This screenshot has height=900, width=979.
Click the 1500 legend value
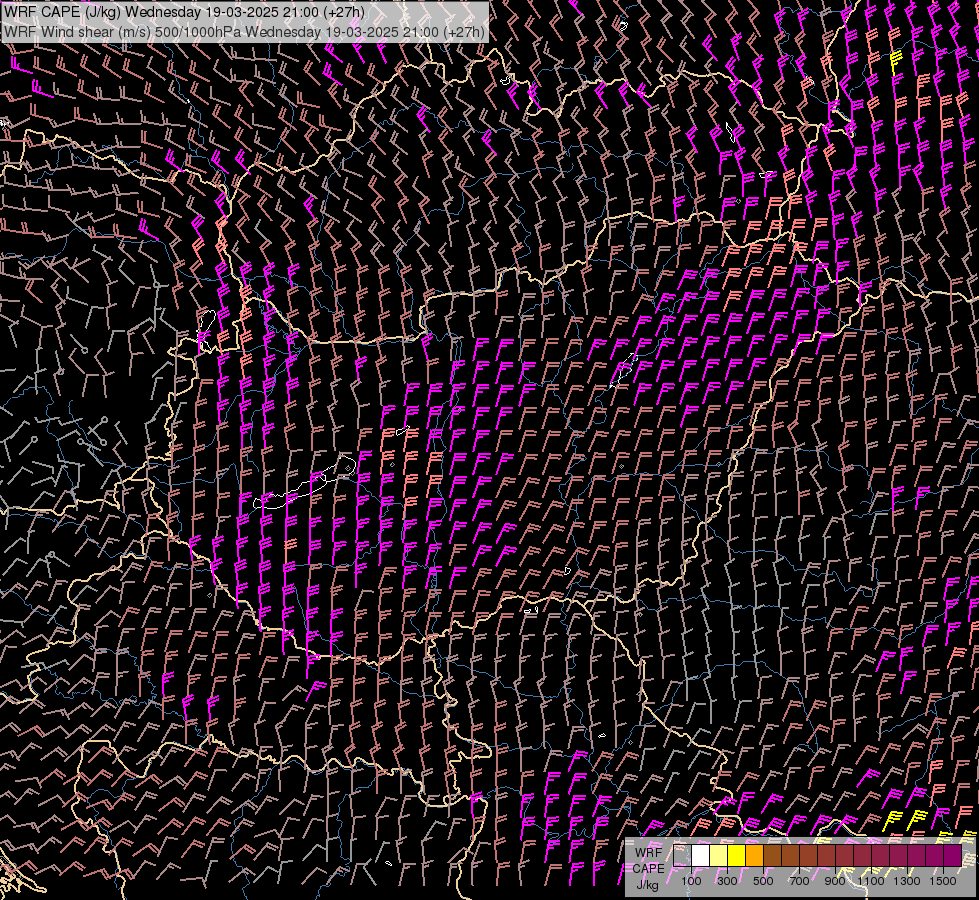943,881
